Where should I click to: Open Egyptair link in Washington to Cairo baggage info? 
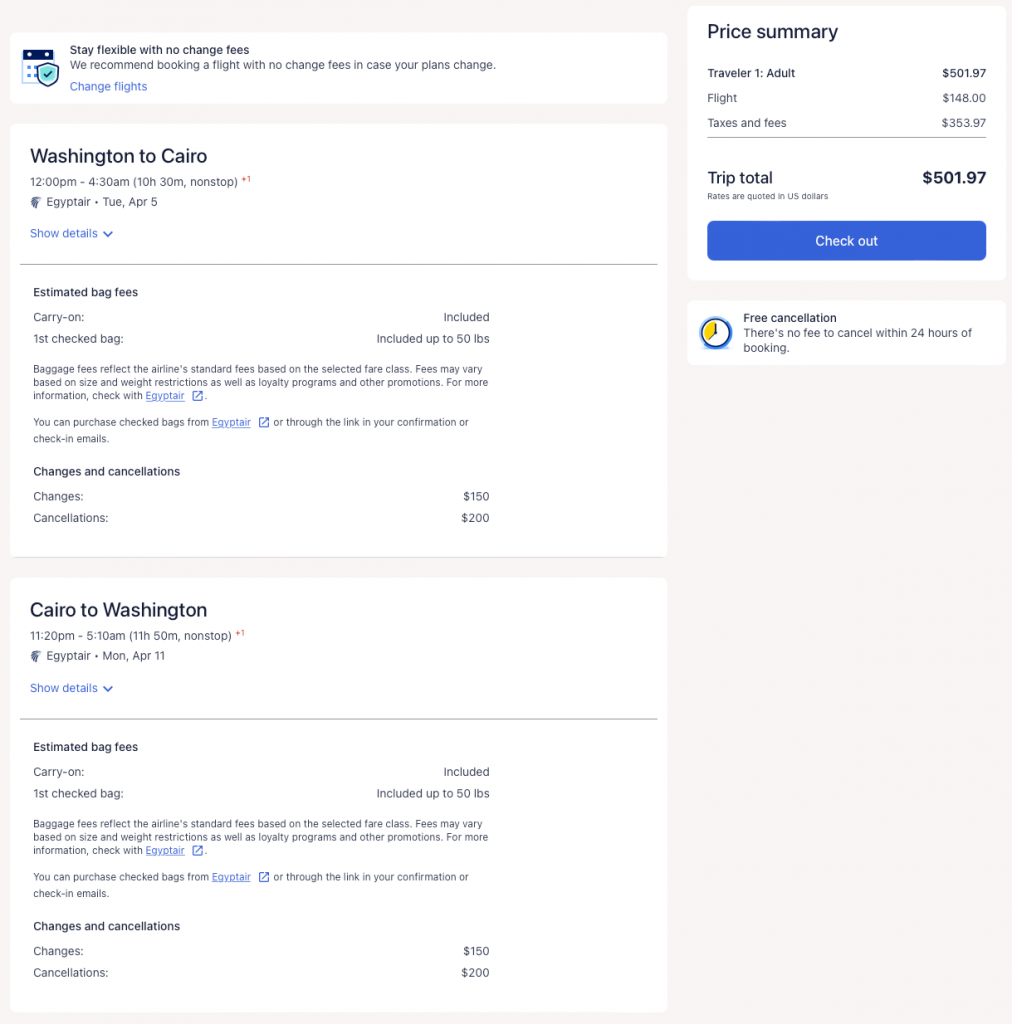(x=165, y=396)
